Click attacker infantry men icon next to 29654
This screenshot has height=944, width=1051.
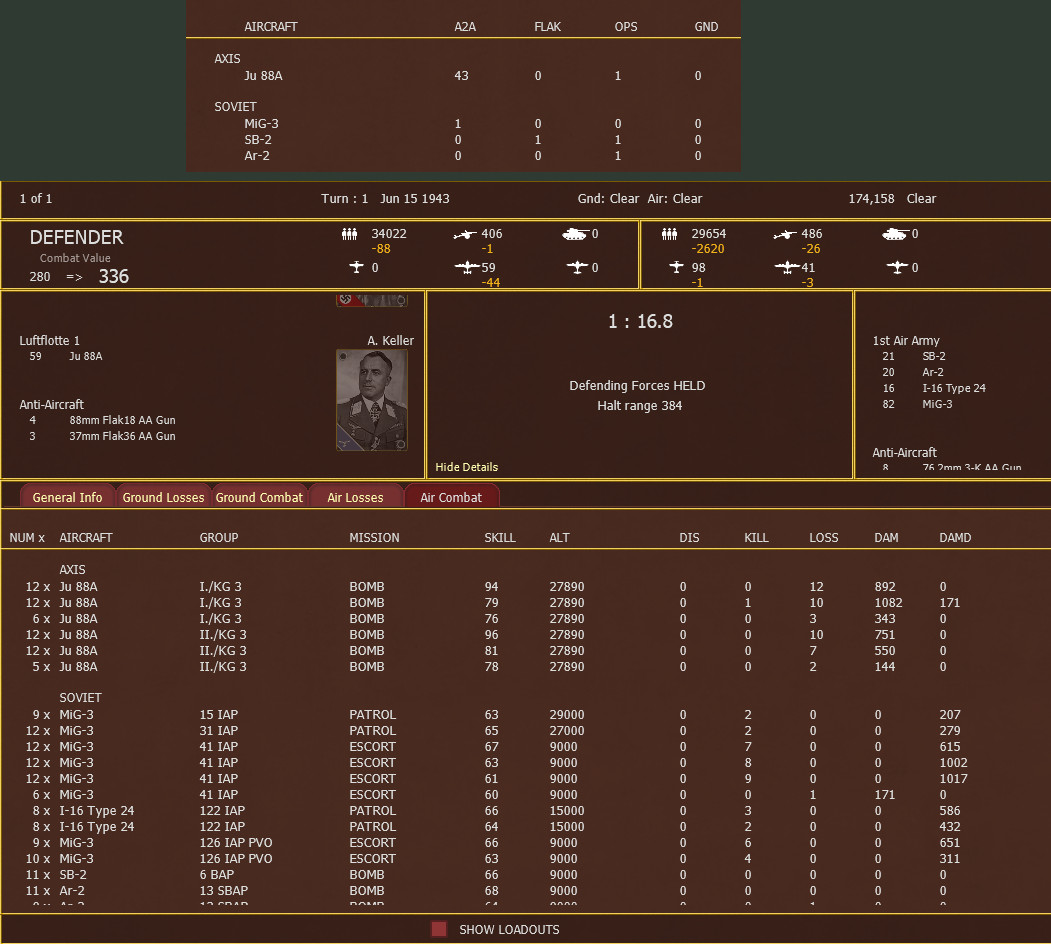click(670, 234)
